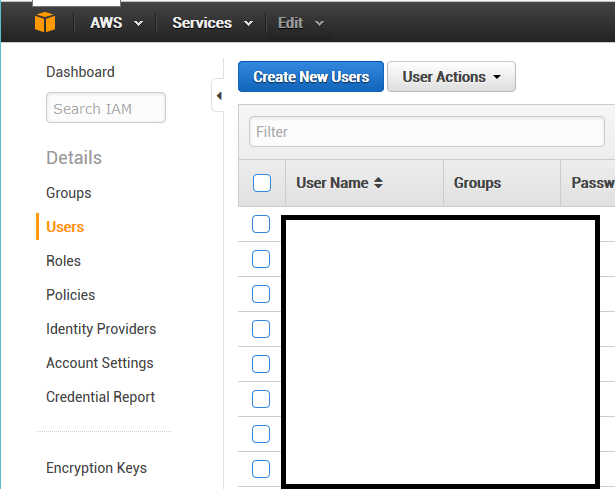Collapse the sidebar with the arrow handle
615x489 pixels.
(x=219, y=97)
